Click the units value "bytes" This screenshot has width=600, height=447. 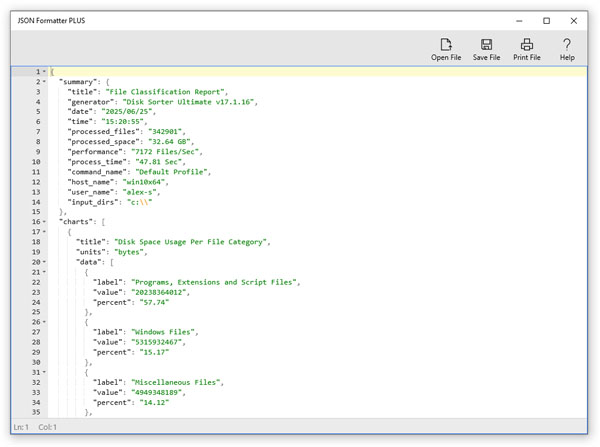pos(129,252)
